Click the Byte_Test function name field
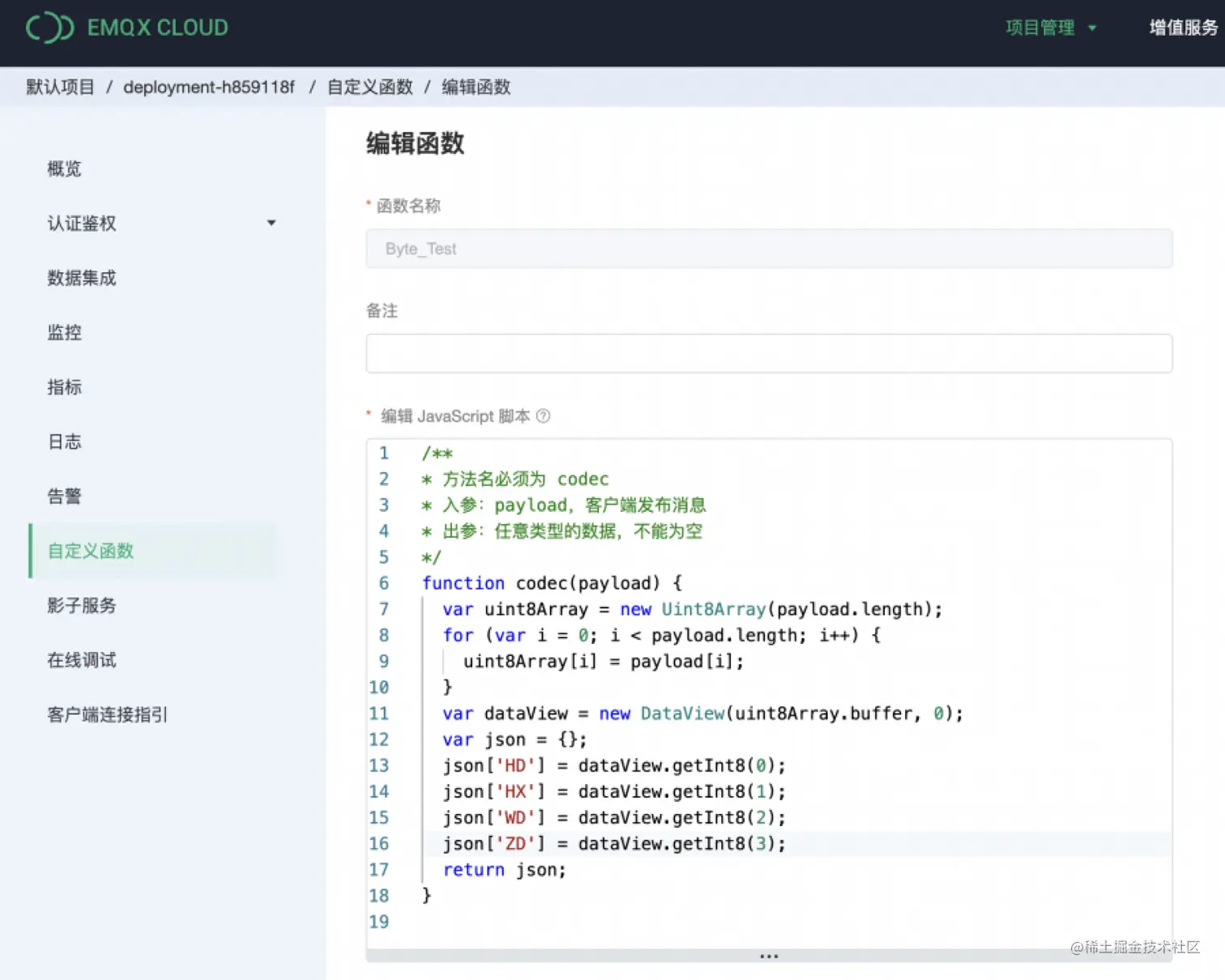1225x980 pixels. [x=768, y=249]
